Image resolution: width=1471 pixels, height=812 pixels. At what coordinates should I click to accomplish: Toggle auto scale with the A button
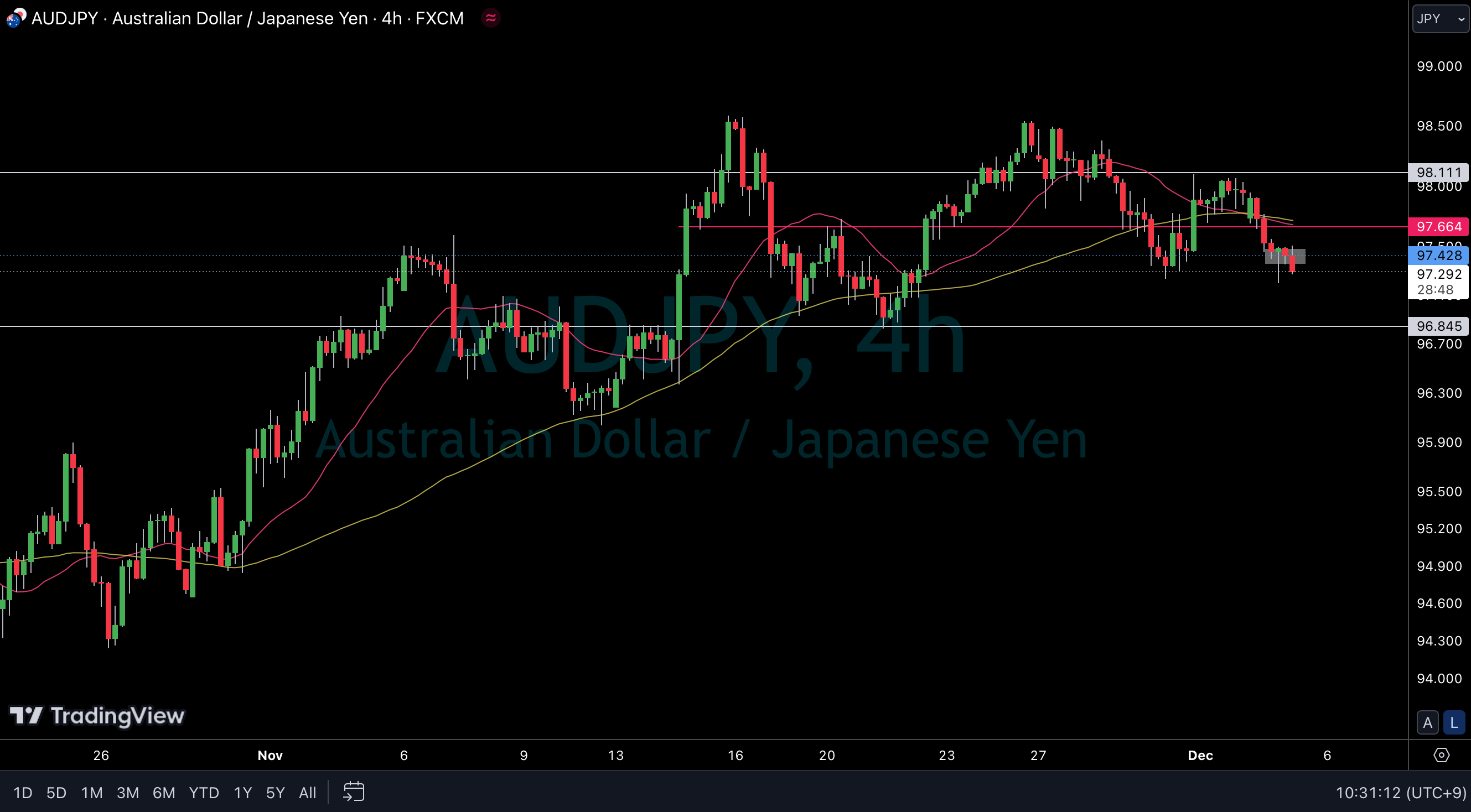[x=1428, y=723]
